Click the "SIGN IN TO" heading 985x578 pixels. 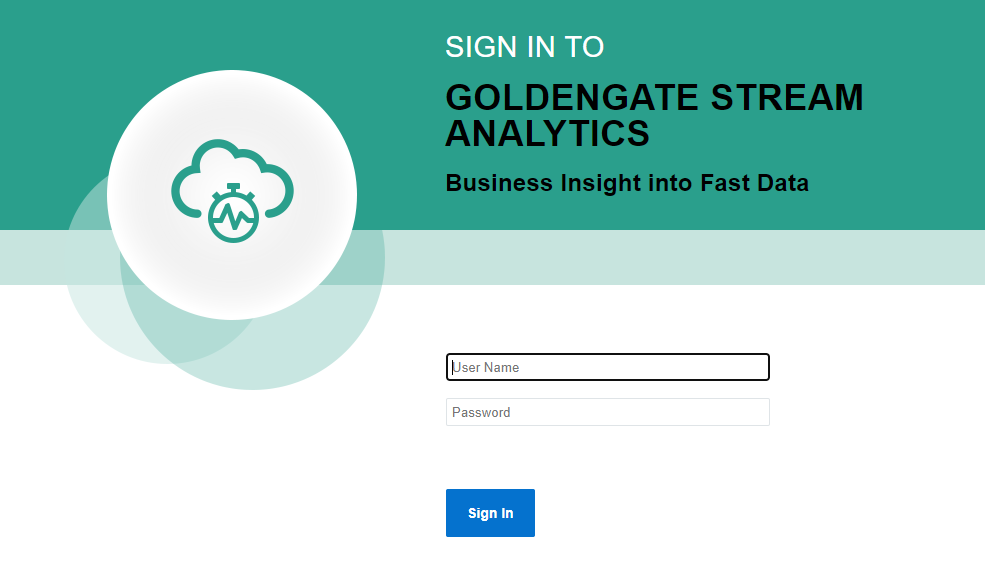524,47
